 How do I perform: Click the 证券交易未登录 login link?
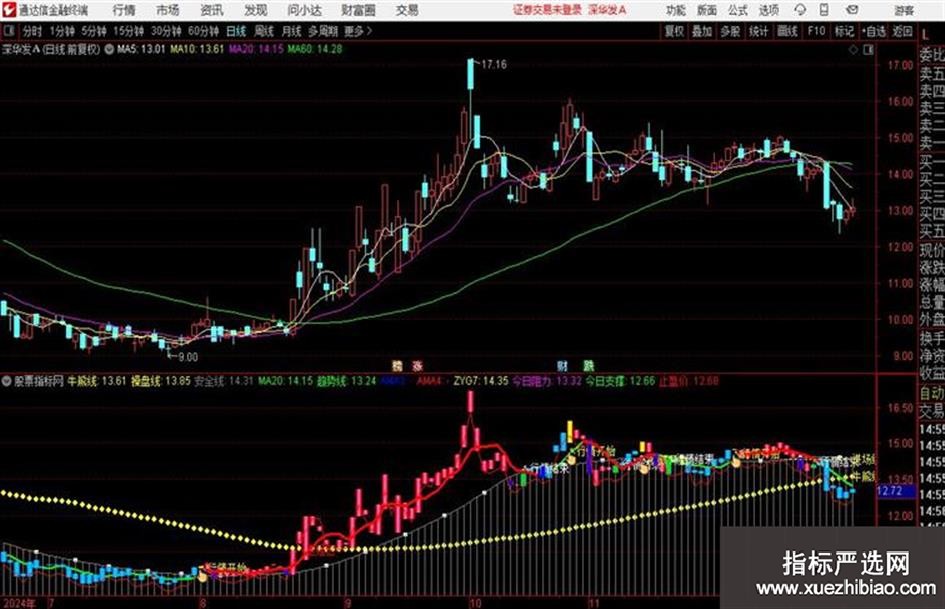coord(547,10)
